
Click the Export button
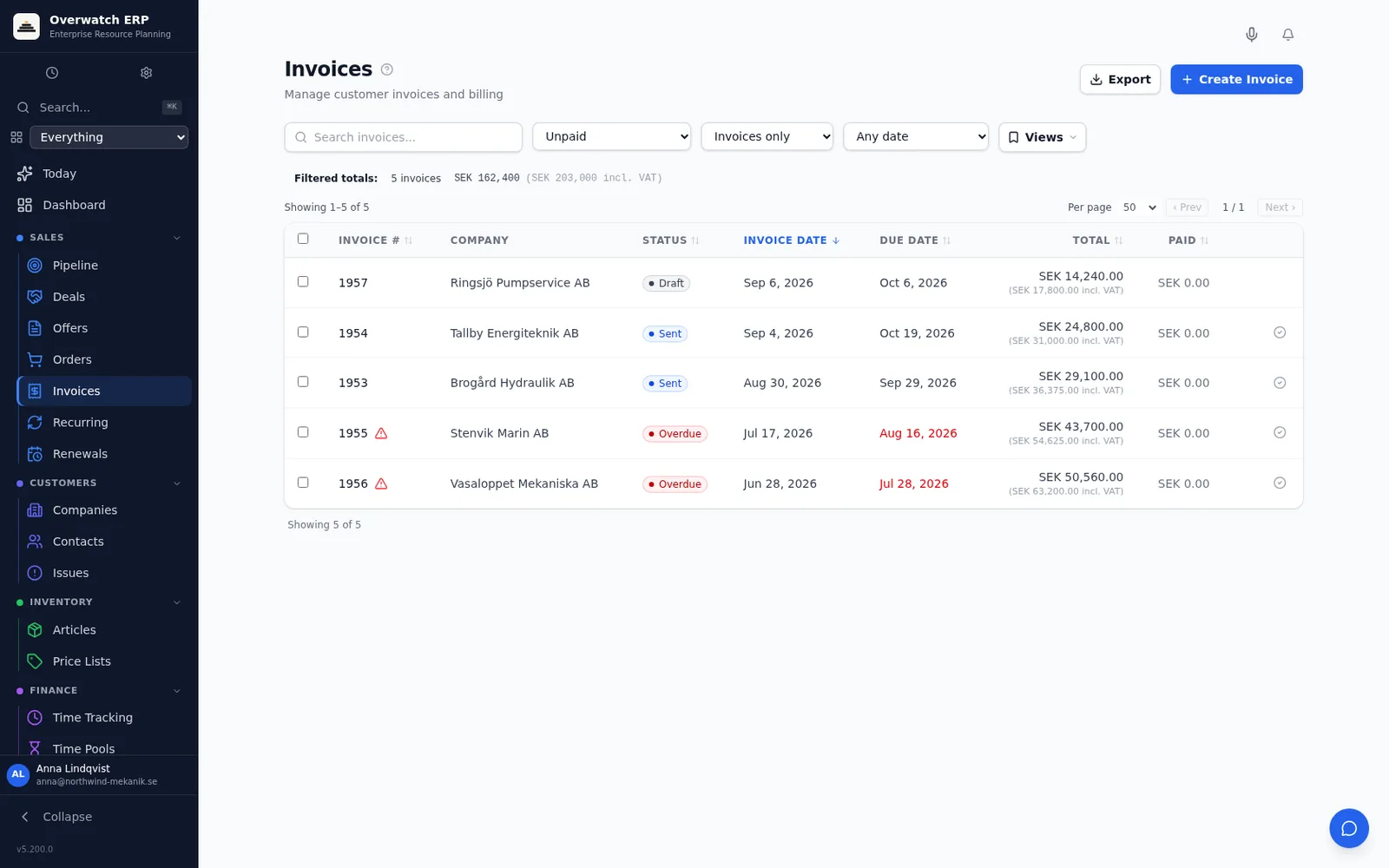point(1120,79)
